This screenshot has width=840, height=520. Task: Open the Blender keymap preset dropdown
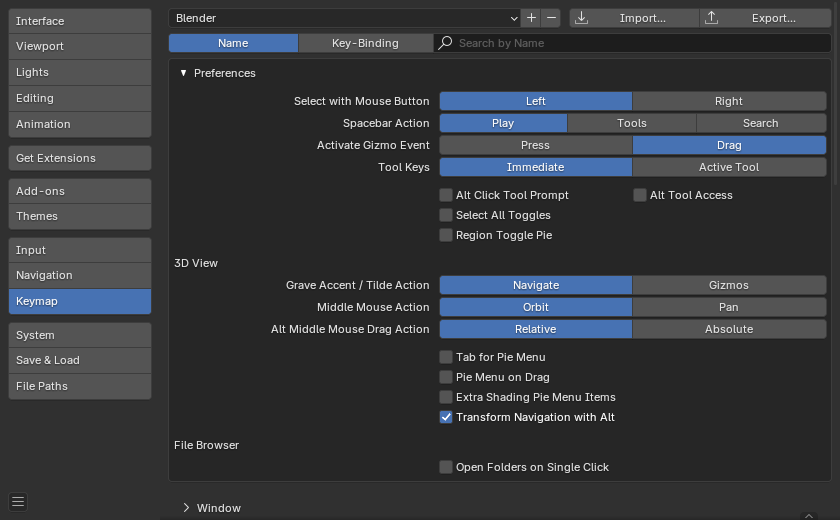[x=344, y=18]
